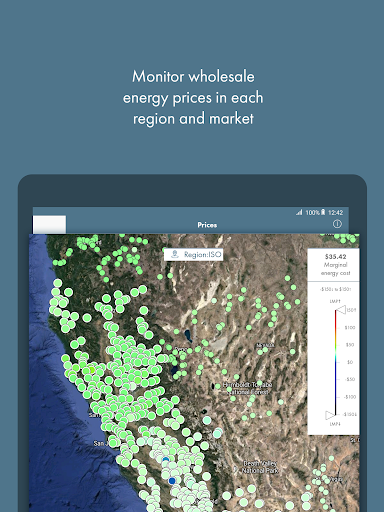Image resolution: width=384 pixels, height=512 pixels.
Task: Tap the signal strength icon in status bar
Action: pyautogui.click(x=299, y=212)
